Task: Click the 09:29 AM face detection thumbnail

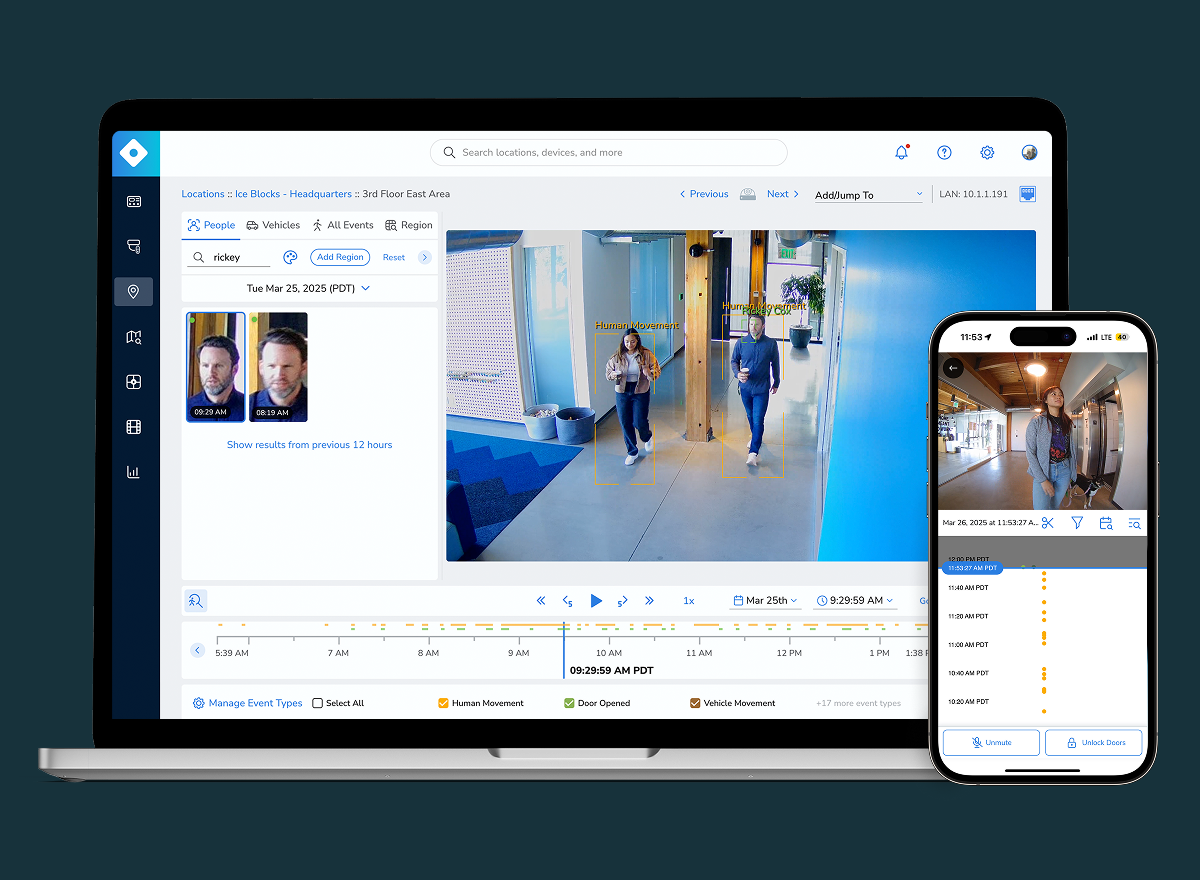Action: click(215, 367)
